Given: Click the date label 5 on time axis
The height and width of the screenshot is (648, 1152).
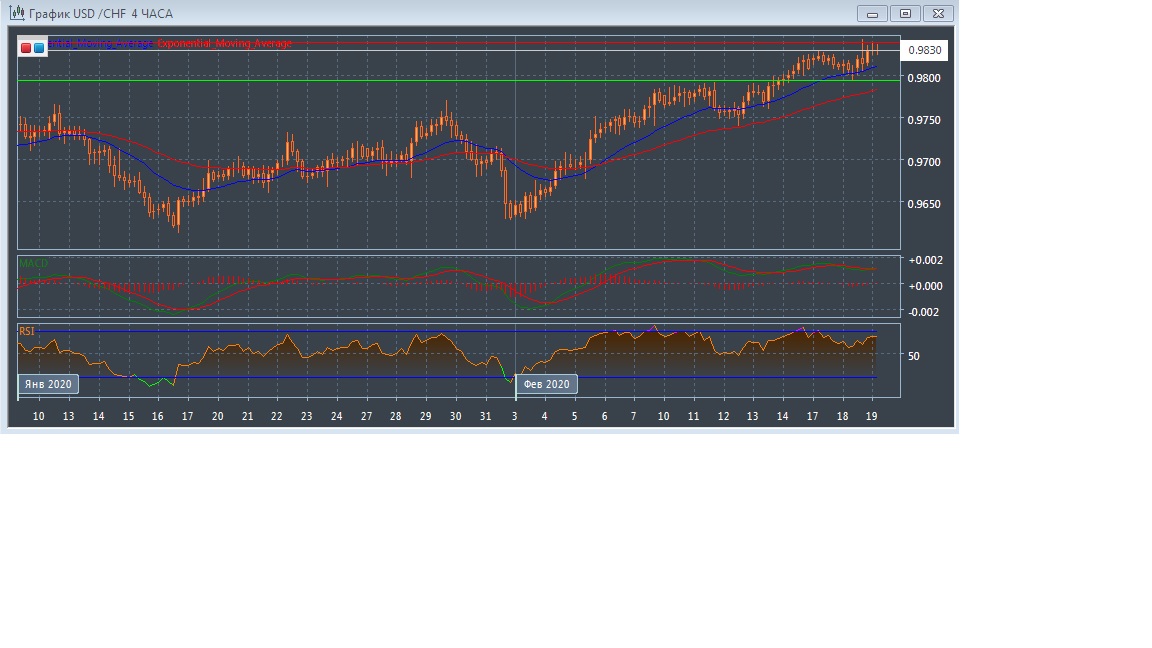Looking at the screenshot, I should pyautogui.click(x=575, y=417).
